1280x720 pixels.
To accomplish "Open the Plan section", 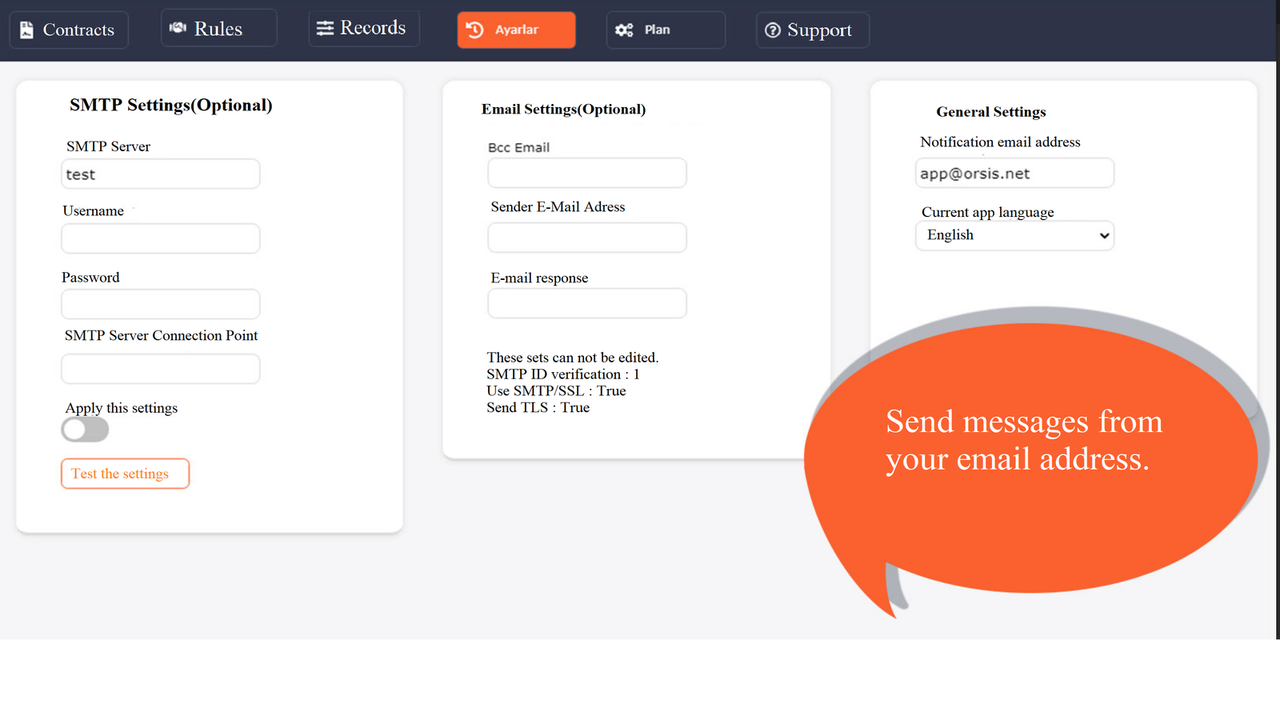I will [665, 30].
